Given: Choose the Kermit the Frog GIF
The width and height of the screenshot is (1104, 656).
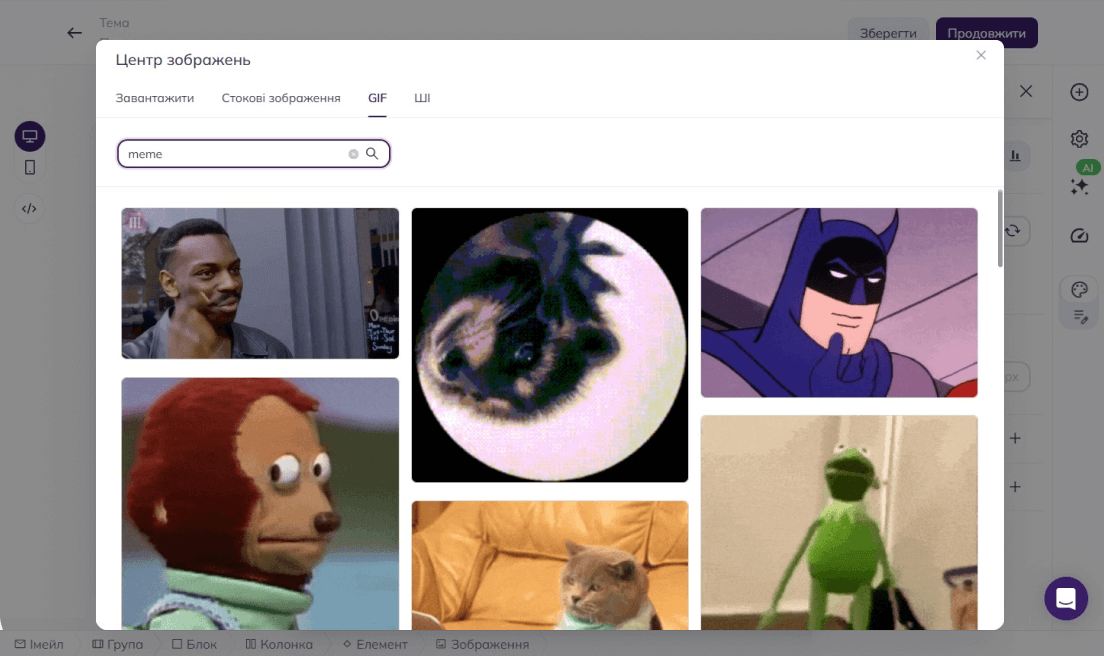Looking at the screenshot, I should tap(839, 523).
